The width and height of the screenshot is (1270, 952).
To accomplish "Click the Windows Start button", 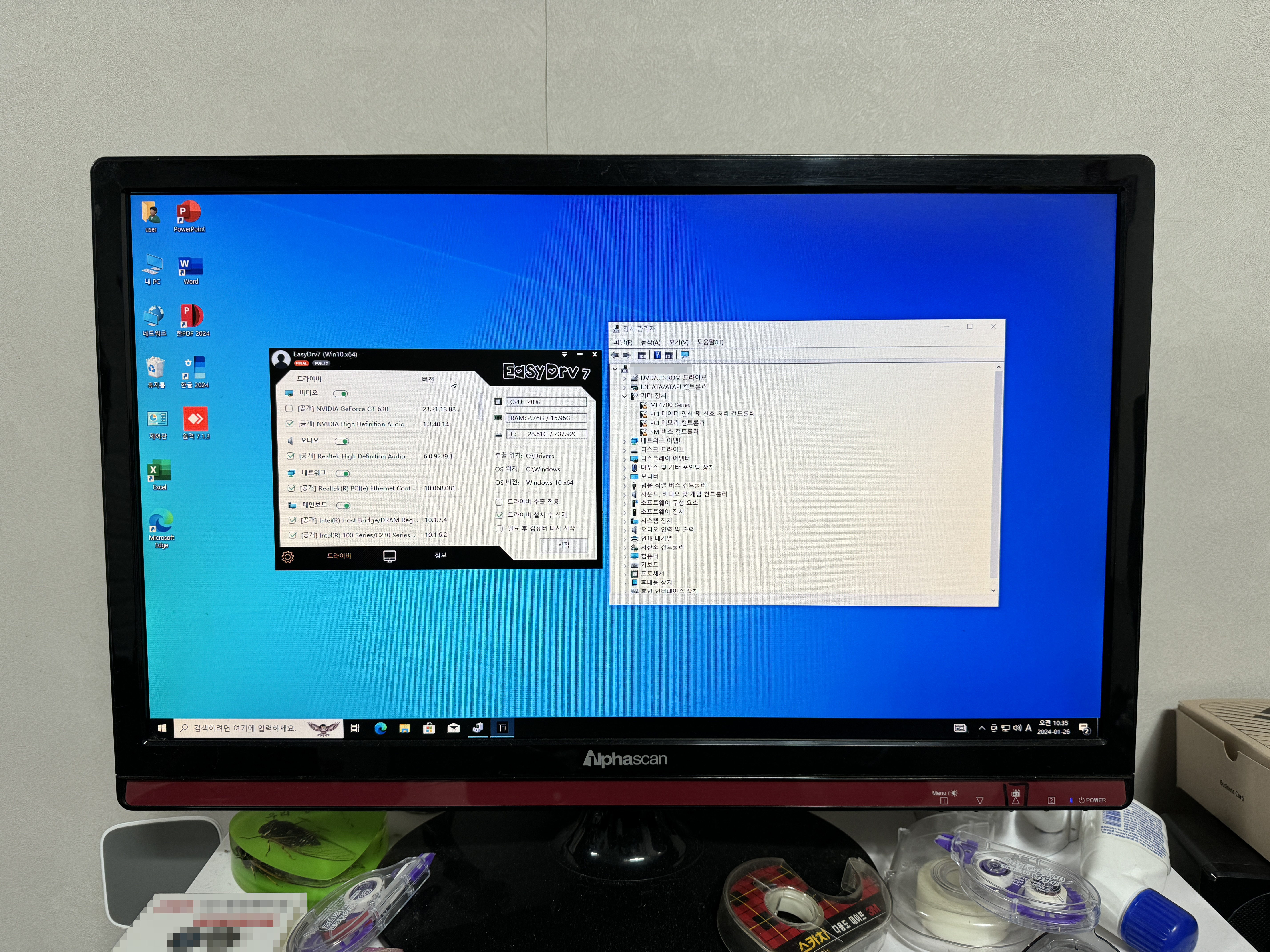I will (x=162, y=728).
